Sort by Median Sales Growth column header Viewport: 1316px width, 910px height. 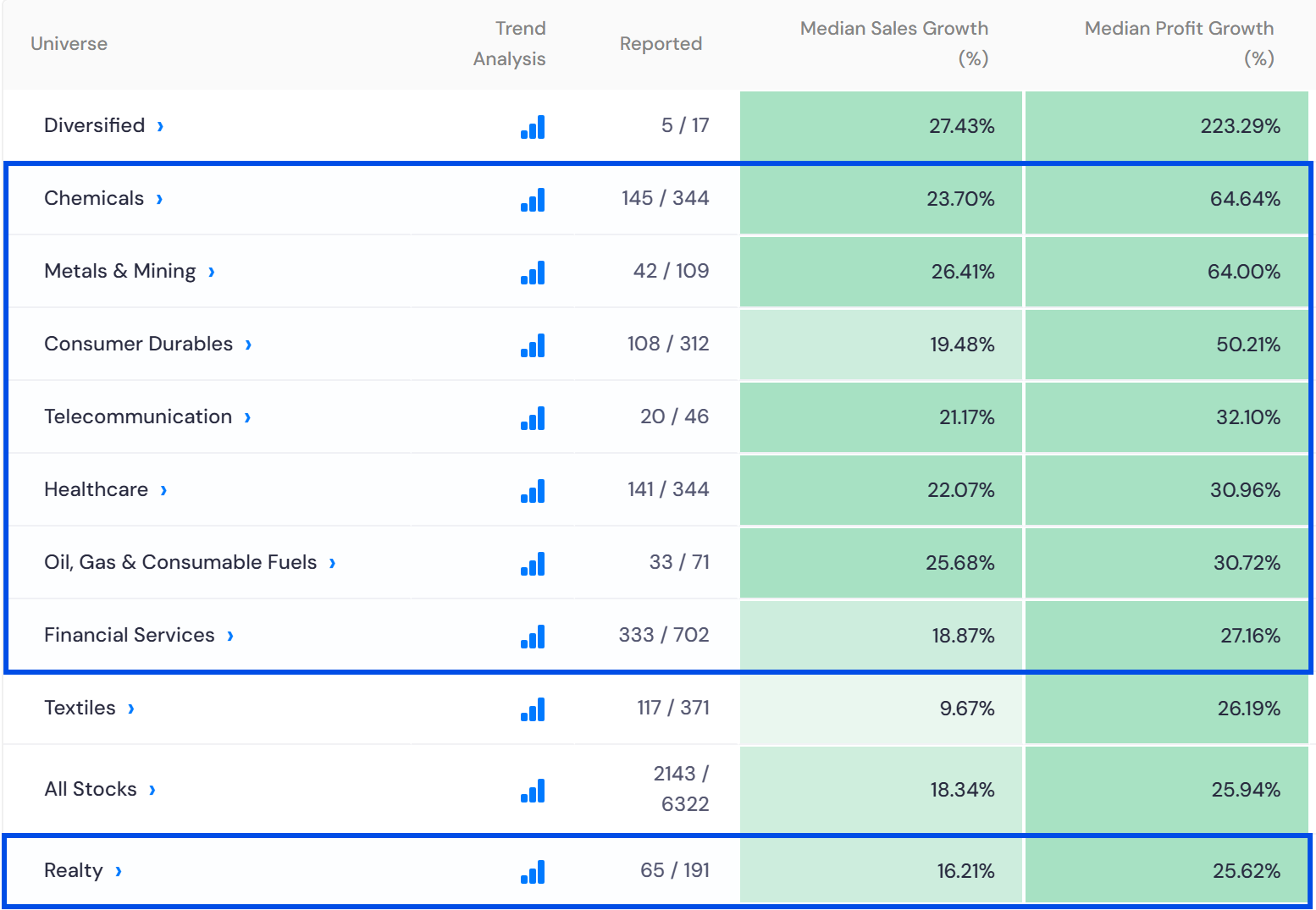pyautogui.click(x=893, y=43)
